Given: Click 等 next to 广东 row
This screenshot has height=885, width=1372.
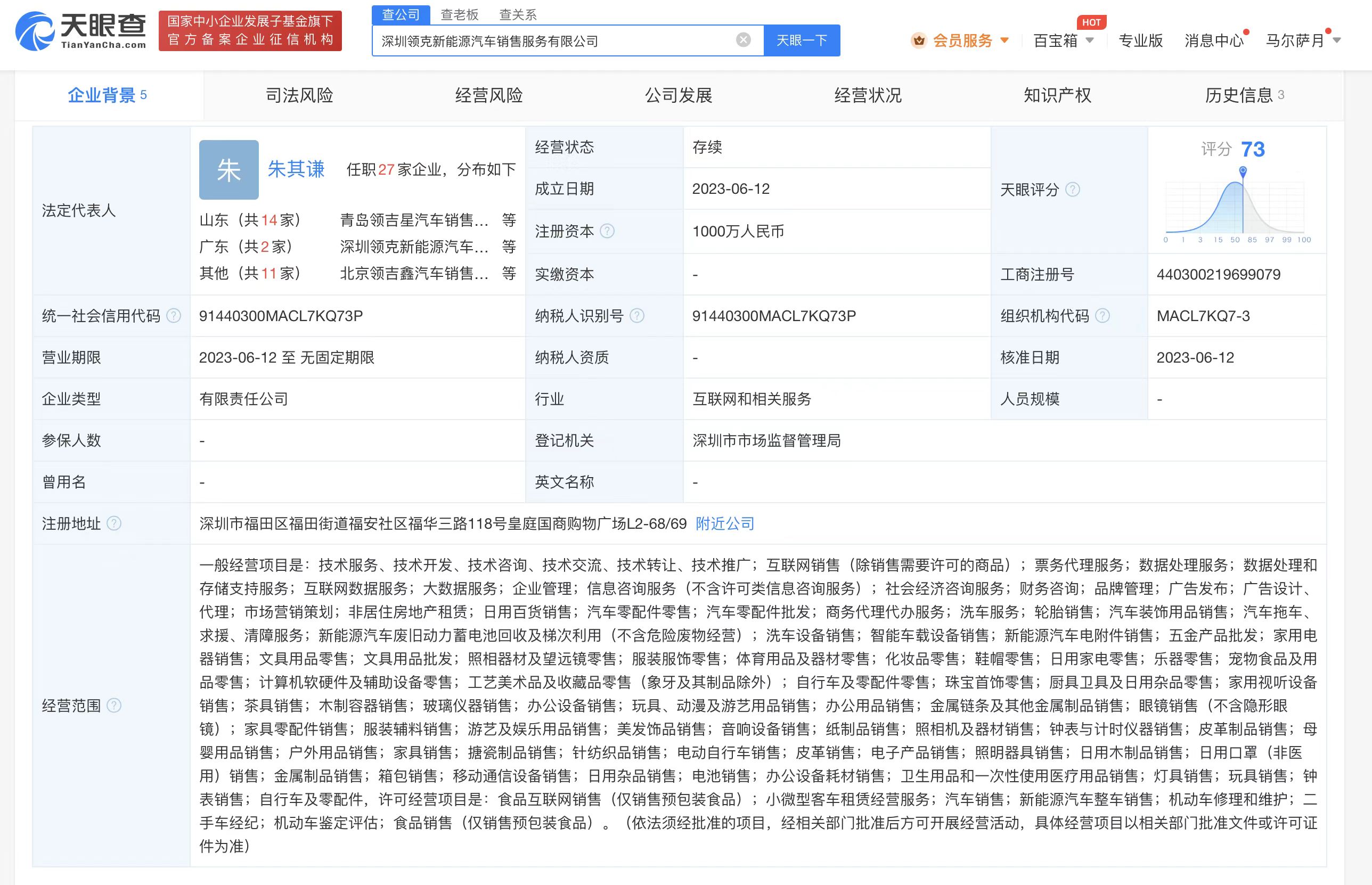Looking at the screenshot, I should coord(509,247).
